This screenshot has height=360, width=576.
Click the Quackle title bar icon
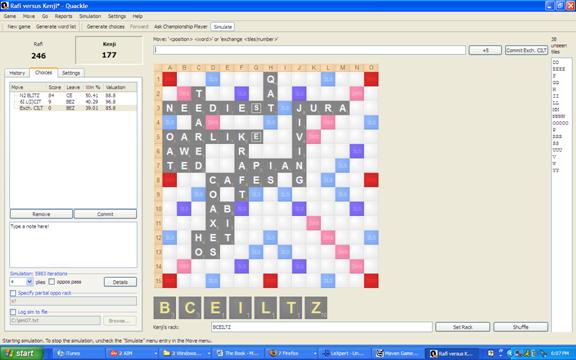4,6
